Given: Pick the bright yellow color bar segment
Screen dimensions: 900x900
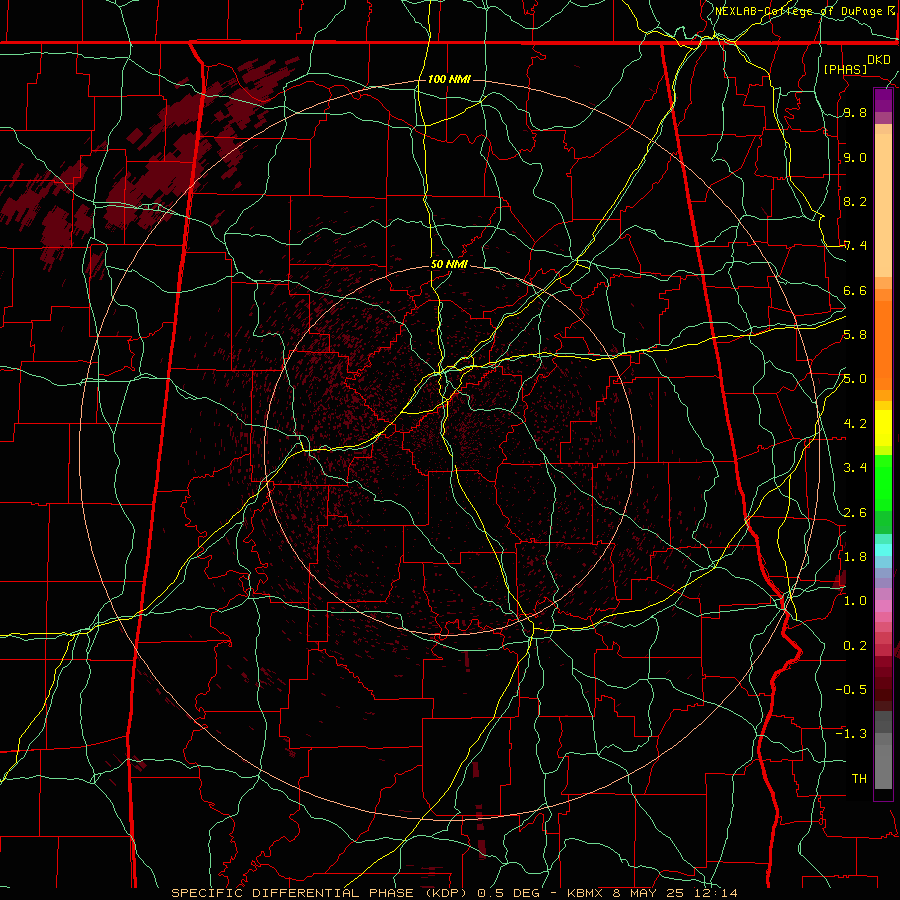Looking at the screenshot, I should tap(883, 428).
